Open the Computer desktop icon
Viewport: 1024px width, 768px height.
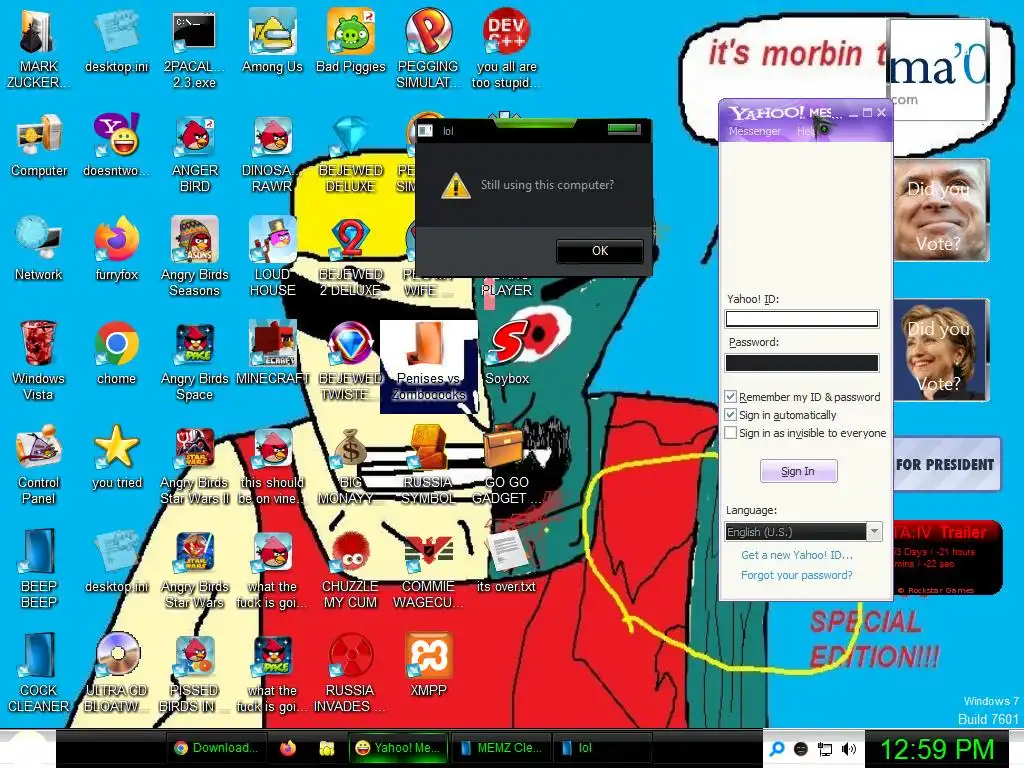point(39,145)
